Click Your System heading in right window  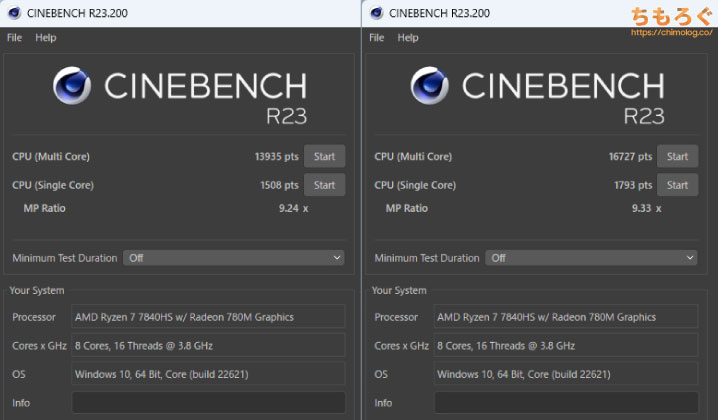[399, 290]
